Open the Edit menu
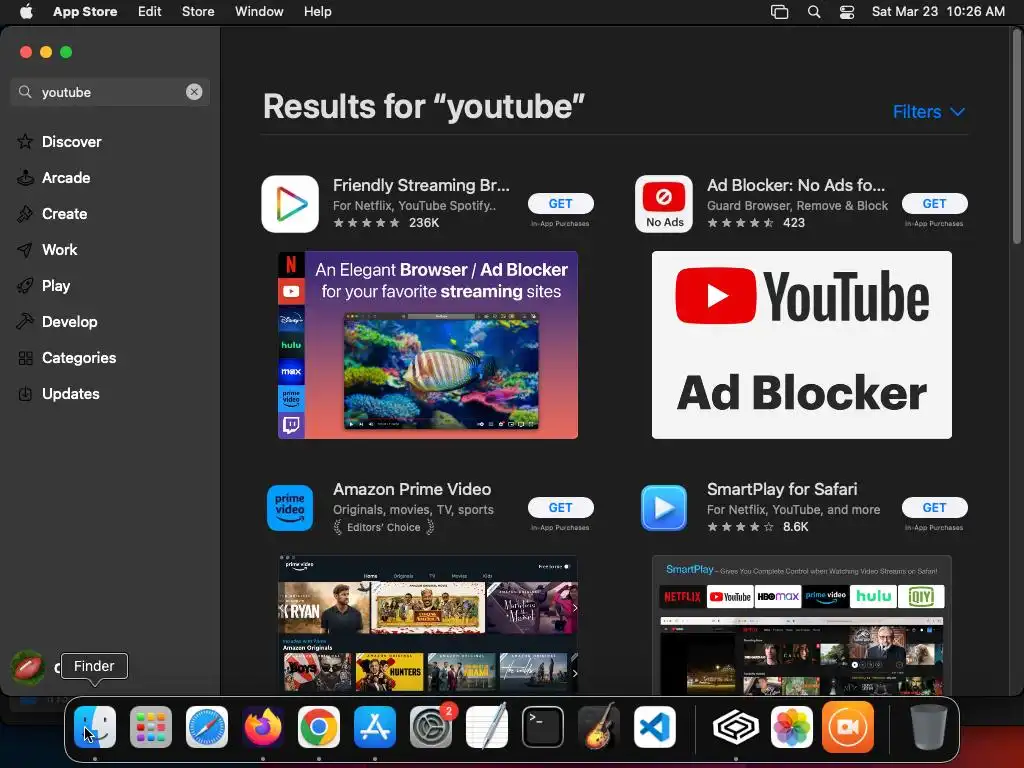This screenshot has height=768, width=1024. coord(150,12)
